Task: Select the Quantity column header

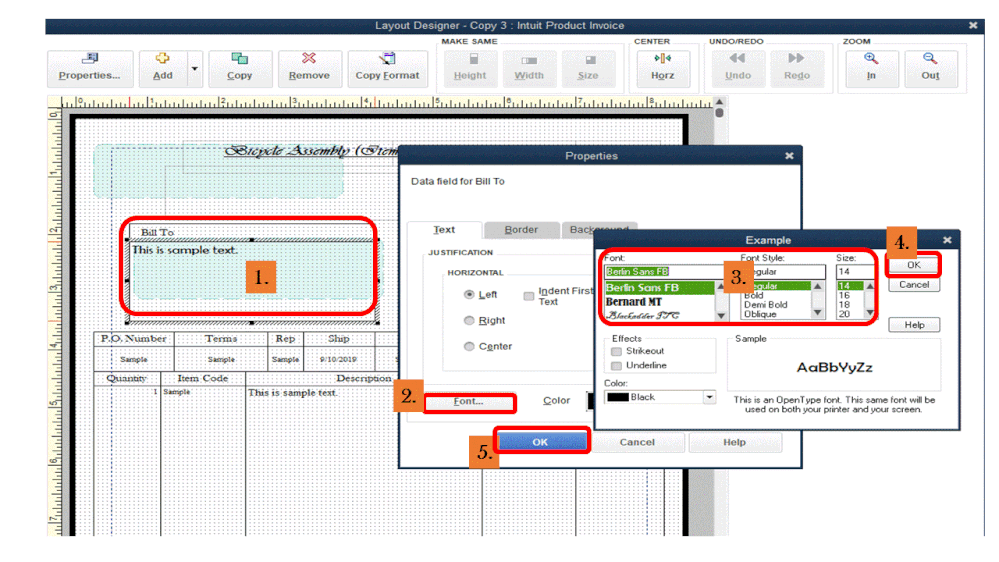Action: [126, 378]
